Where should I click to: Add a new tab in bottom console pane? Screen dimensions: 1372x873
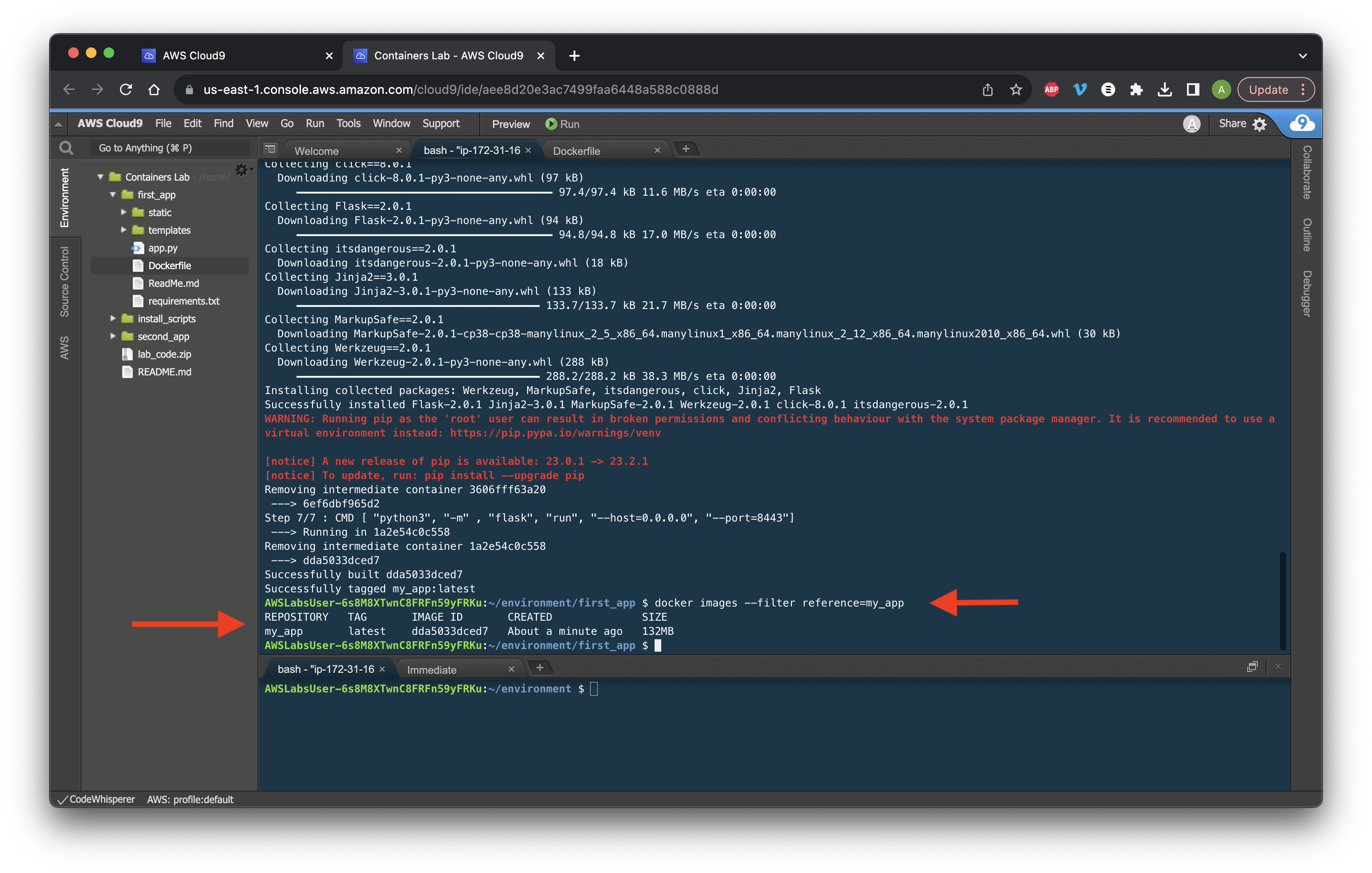tap(540, 667)
